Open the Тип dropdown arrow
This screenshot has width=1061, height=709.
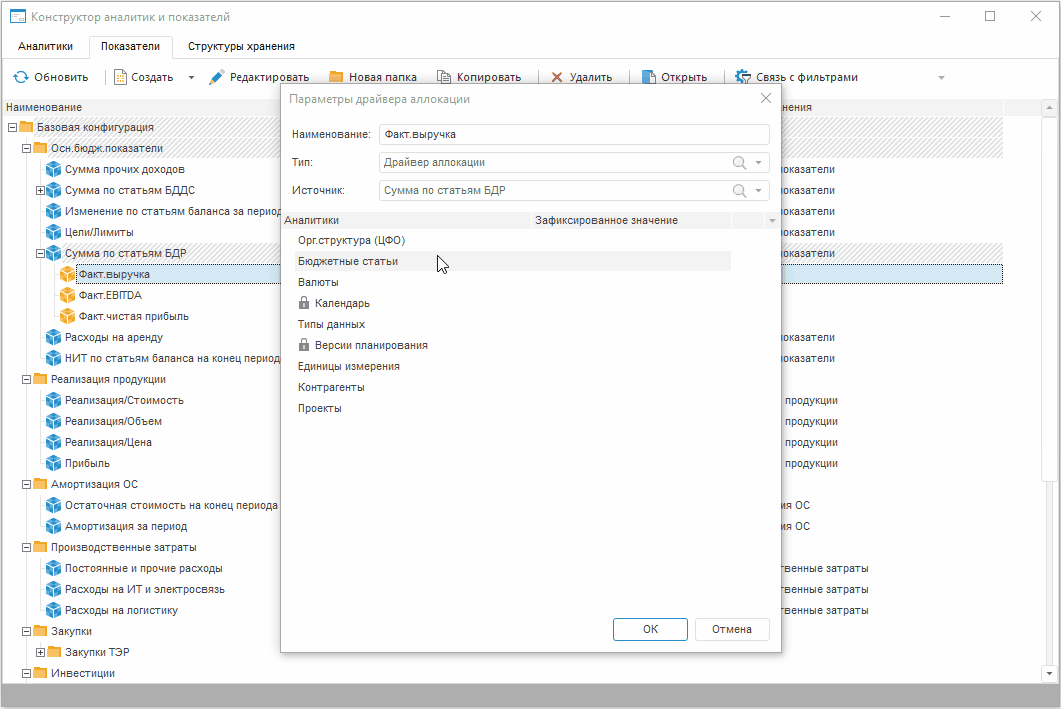tap(759, 162)
